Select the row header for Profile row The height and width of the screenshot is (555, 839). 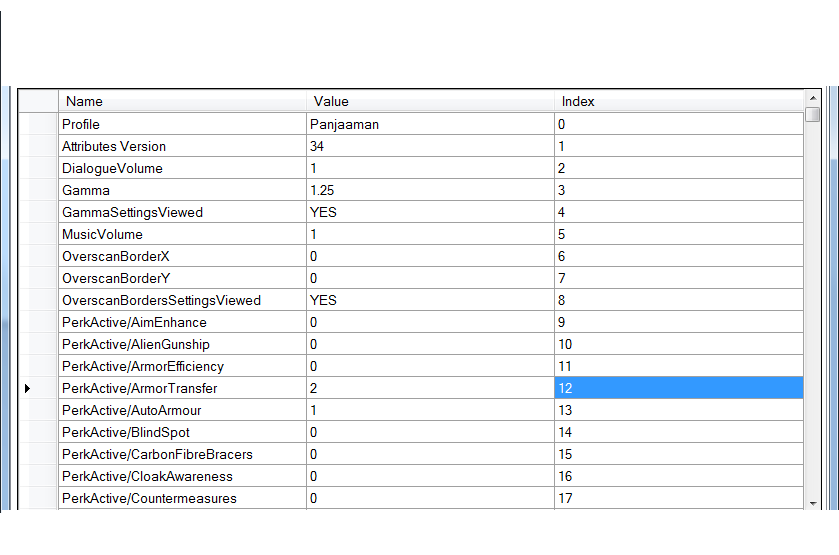point(38,124)
